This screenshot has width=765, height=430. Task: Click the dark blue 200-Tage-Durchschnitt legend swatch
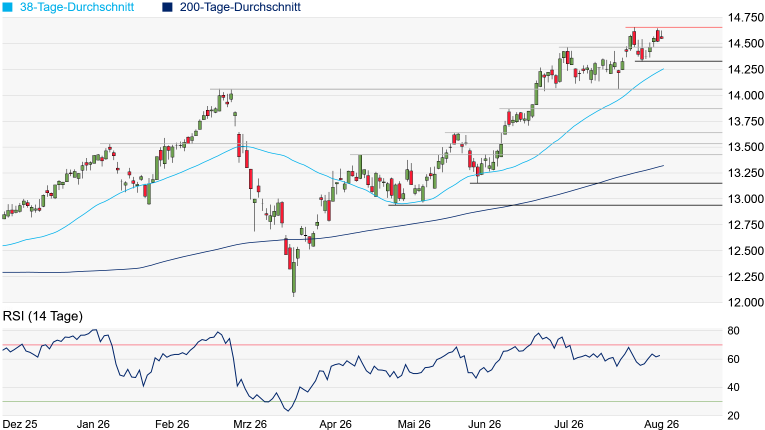point(167,7)
